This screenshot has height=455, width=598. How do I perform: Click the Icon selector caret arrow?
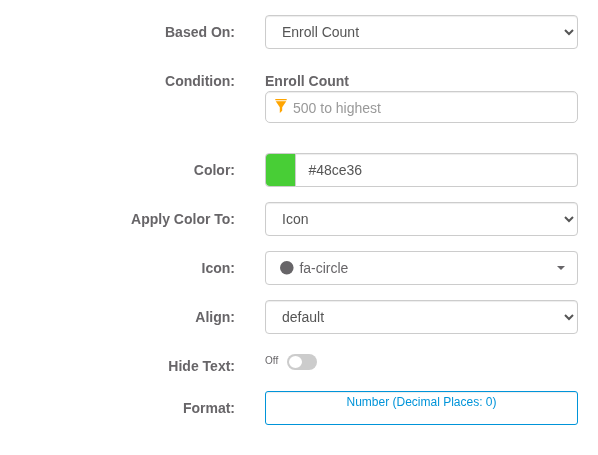point(561,268)
